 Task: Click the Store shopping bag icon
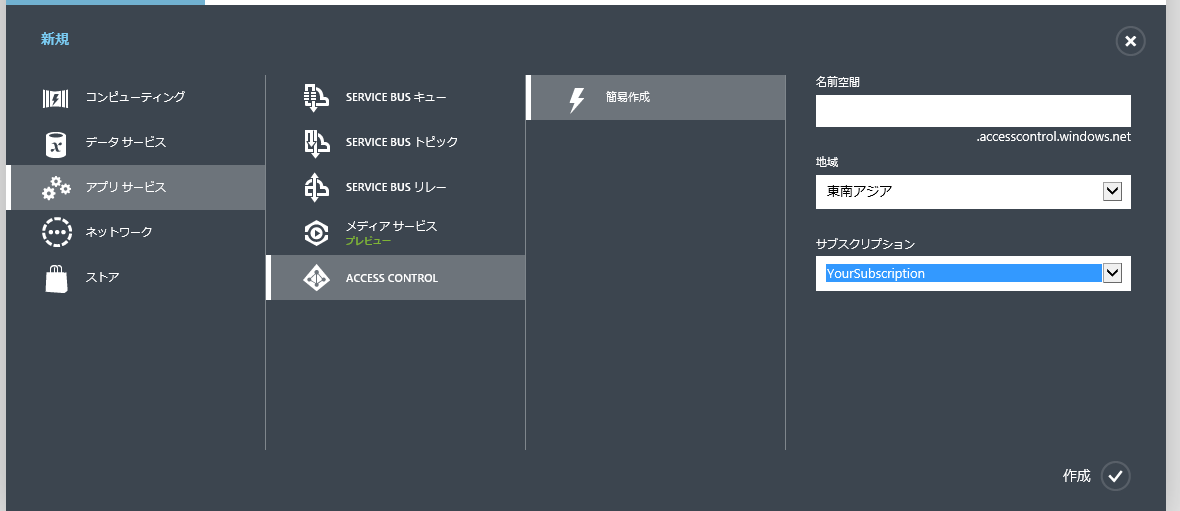56,277
